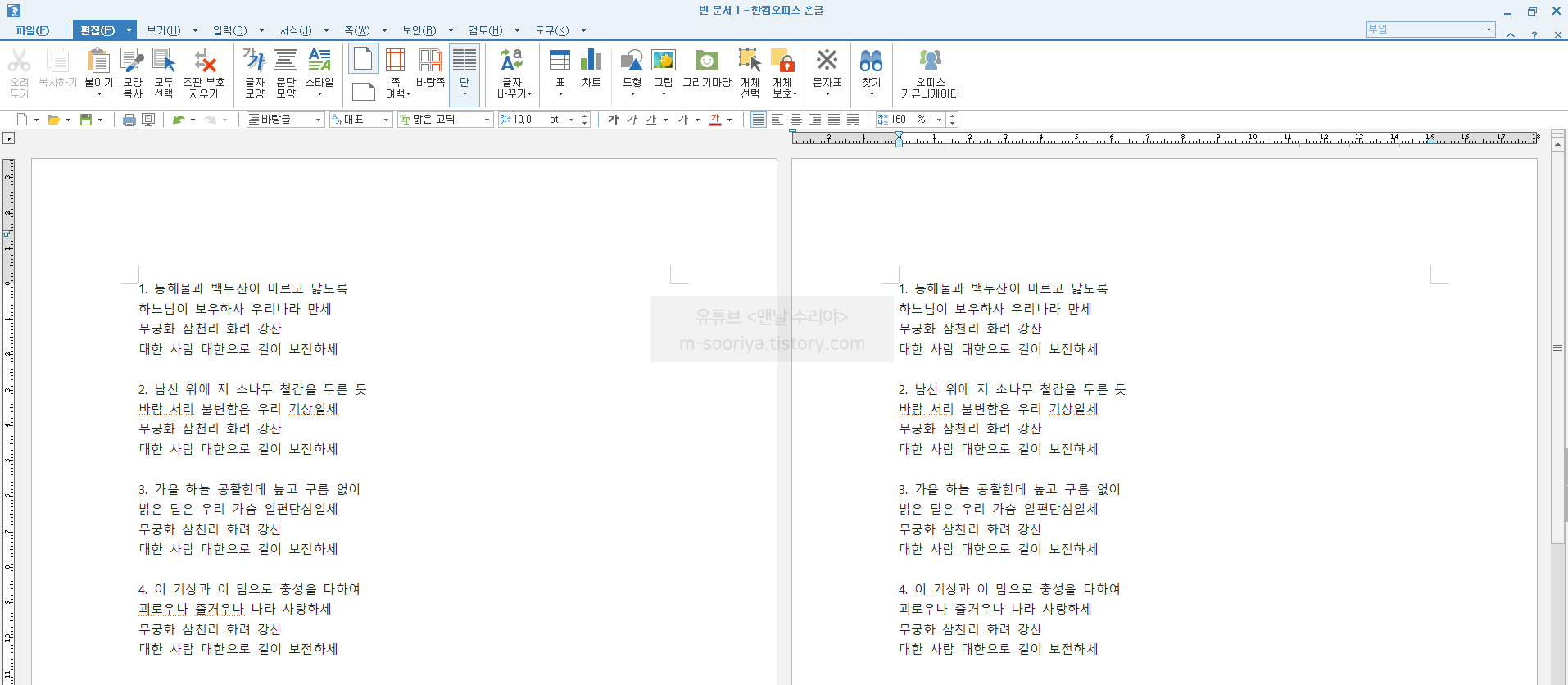Open the 파일(F) menu
Image resolution: width=1568 pixels, height=685 pixels.
[x=32, y=30]
